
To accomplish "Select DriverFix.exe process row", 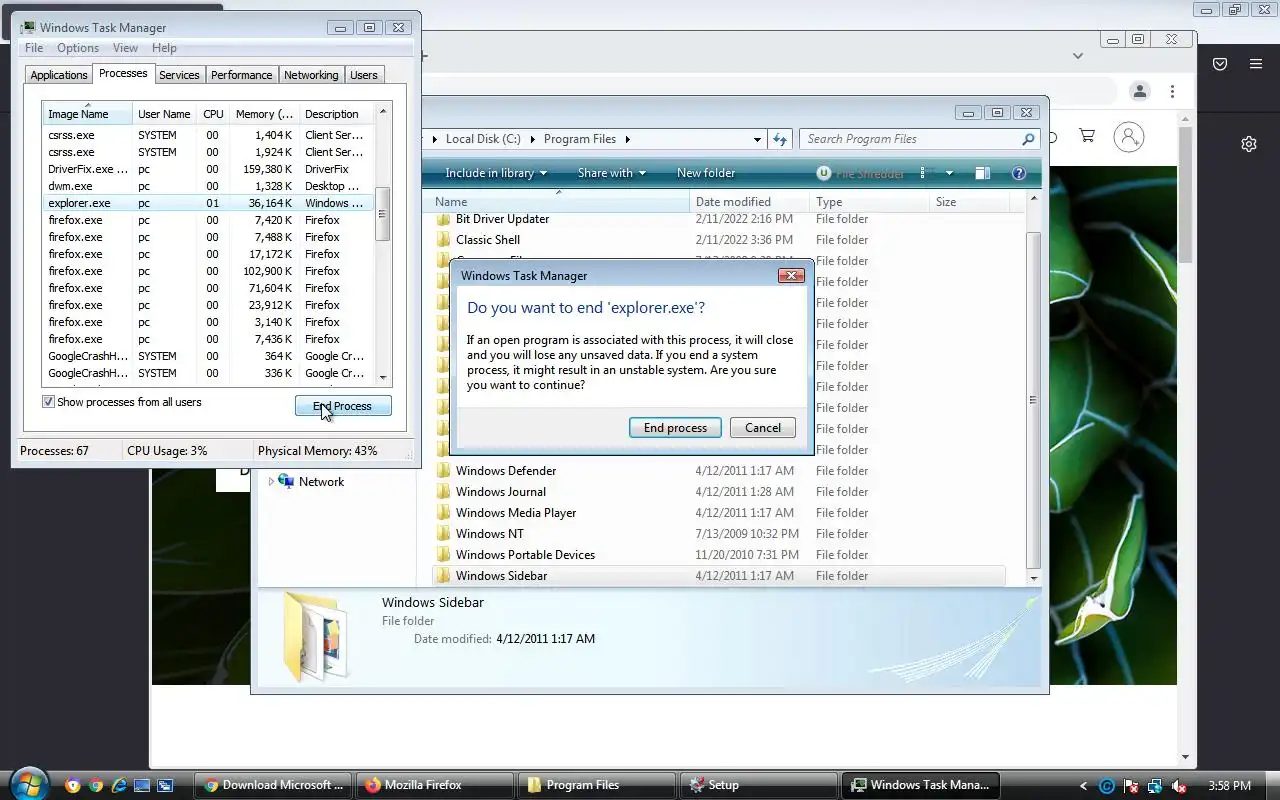I will coord(208,169).
